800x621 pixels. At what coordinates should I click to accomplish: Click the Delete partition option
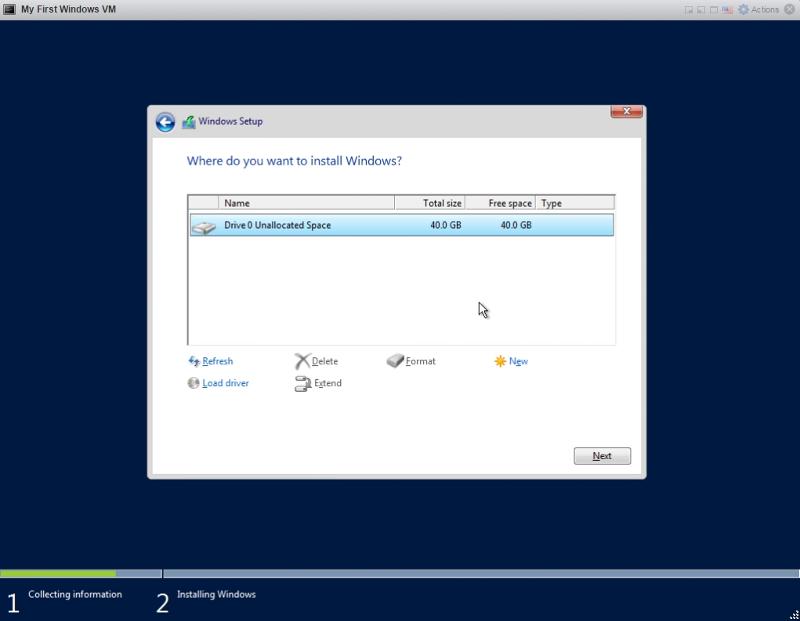tap(316, 361)
